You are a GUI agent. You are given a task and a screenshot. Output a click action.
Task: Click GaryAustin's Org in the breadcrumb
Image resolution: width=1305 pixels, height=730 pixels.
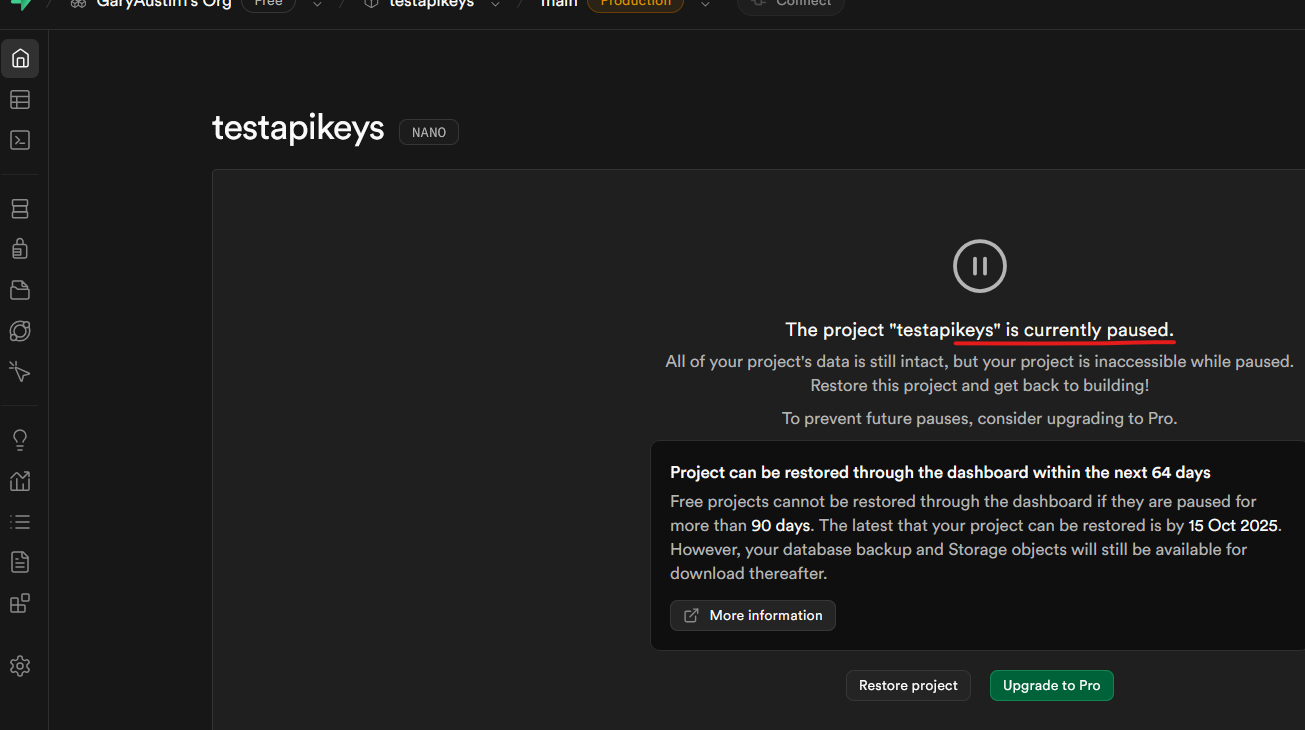163,4
